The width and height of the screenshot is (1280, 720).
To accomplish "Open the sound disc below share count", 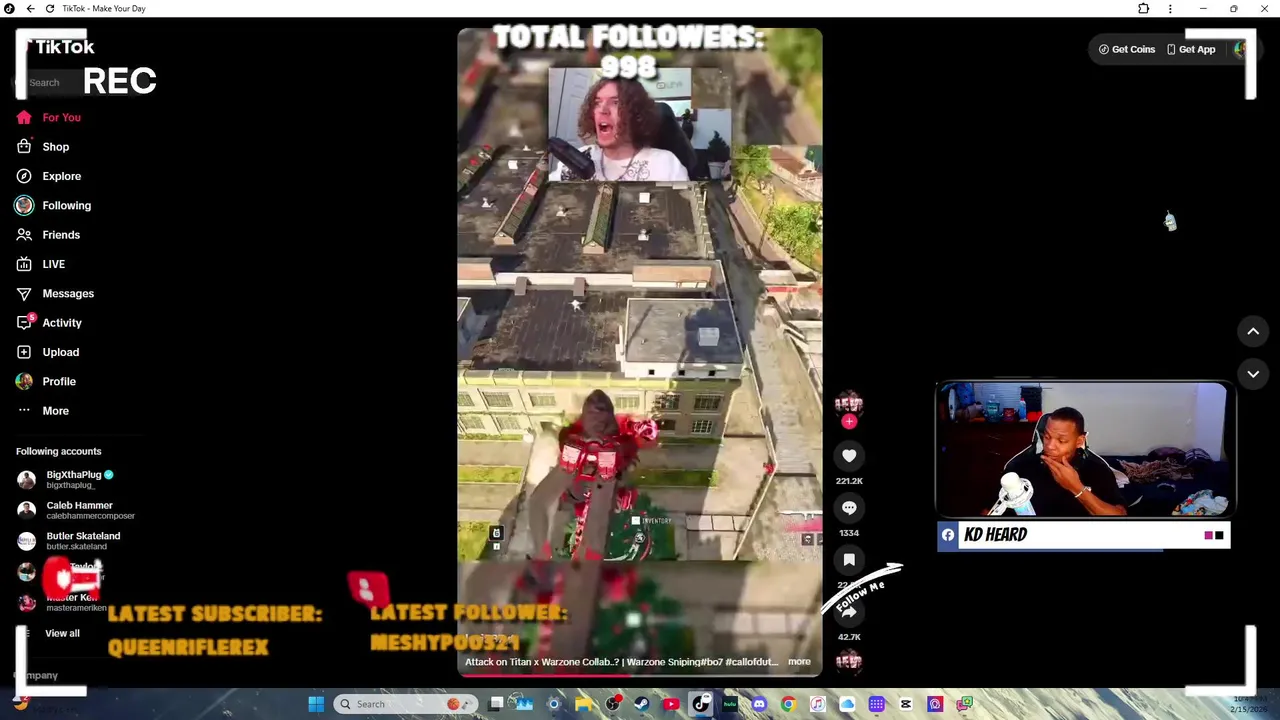I will pos(849,660).
